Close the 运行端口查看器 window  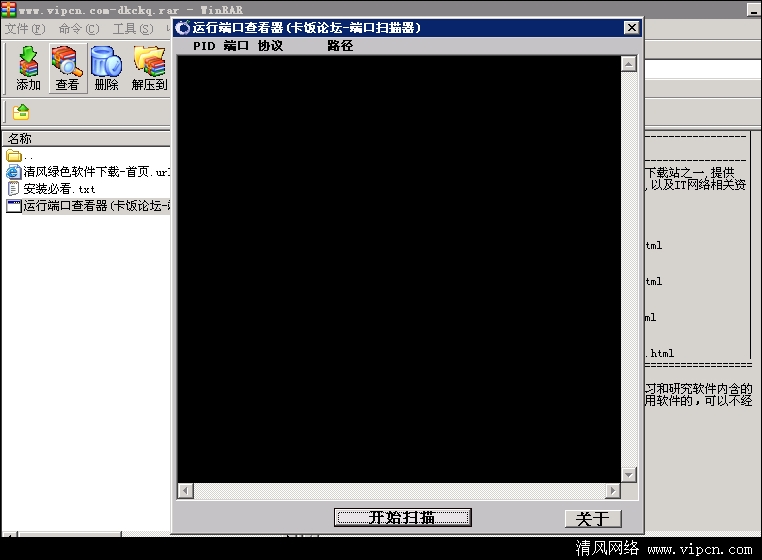631,28
